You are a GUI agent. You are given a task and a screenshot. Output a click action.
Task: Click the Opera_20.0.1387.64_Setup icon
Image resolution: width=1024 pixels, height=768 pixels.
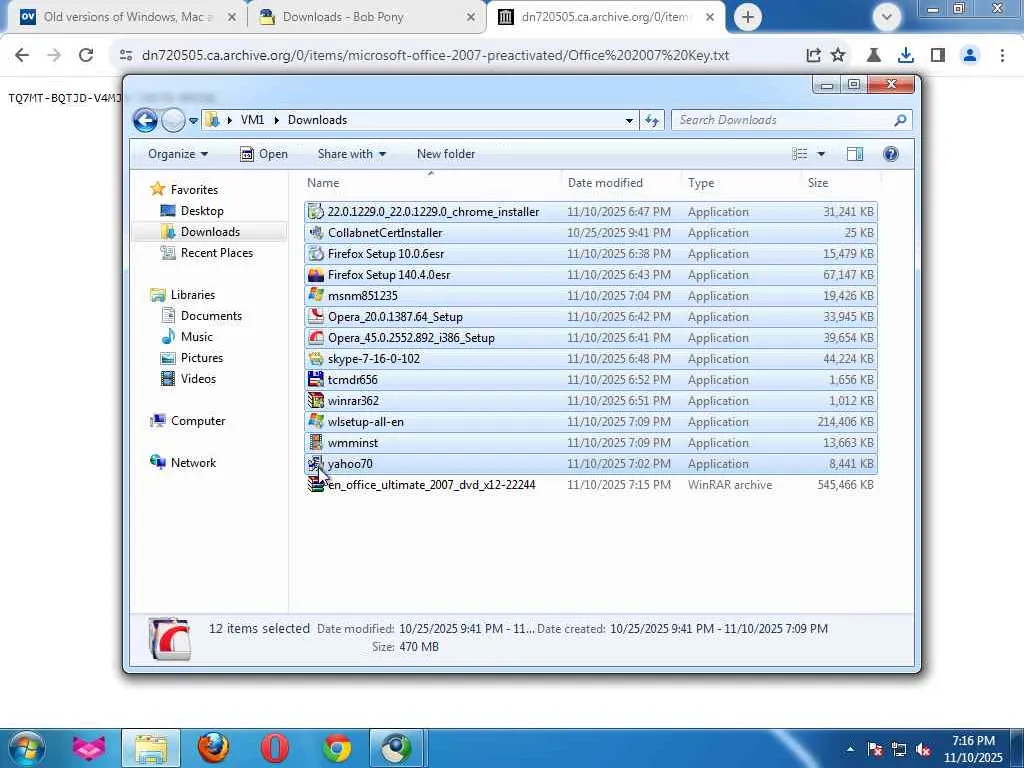[x=316, y=317]
